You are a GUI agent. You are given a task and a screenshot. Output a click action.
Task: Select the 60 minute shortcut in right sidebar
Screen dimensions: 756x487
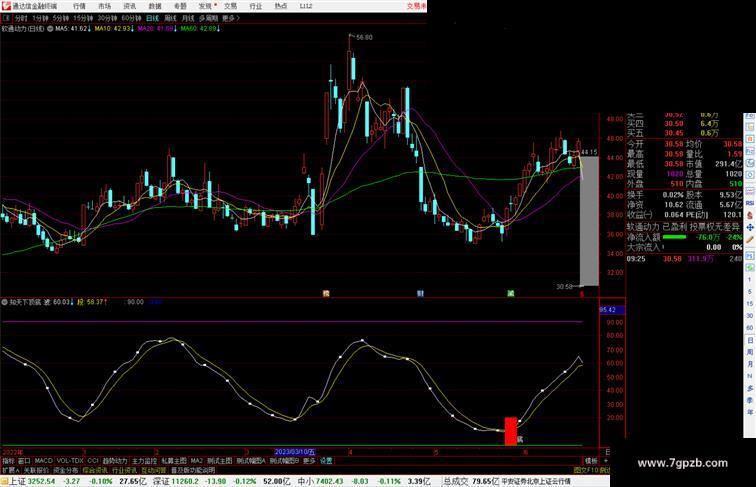tap(750, 328)
